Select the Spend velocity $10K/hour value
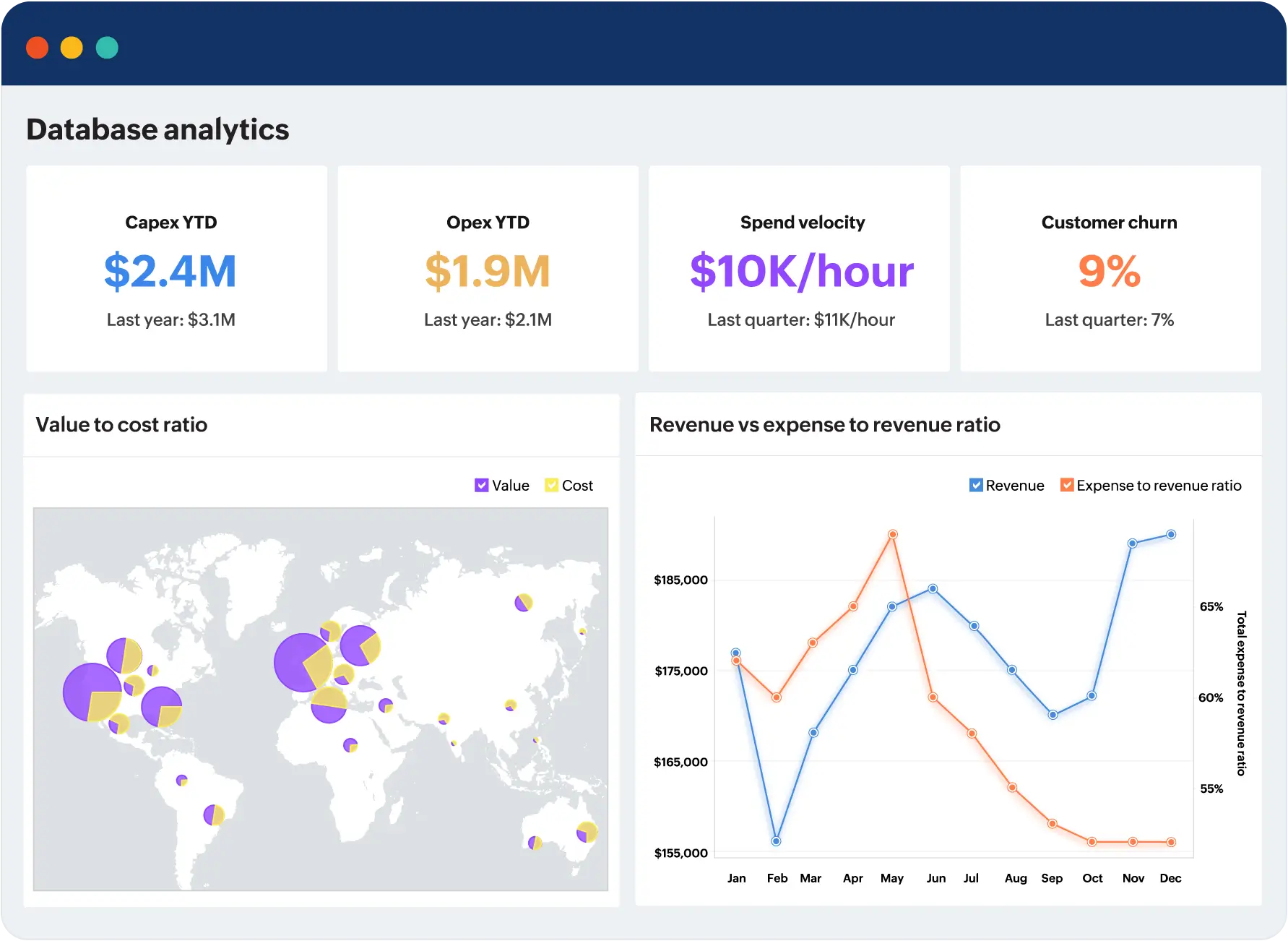This screenshot has width=1288, height=941. (x=801, y=272)
